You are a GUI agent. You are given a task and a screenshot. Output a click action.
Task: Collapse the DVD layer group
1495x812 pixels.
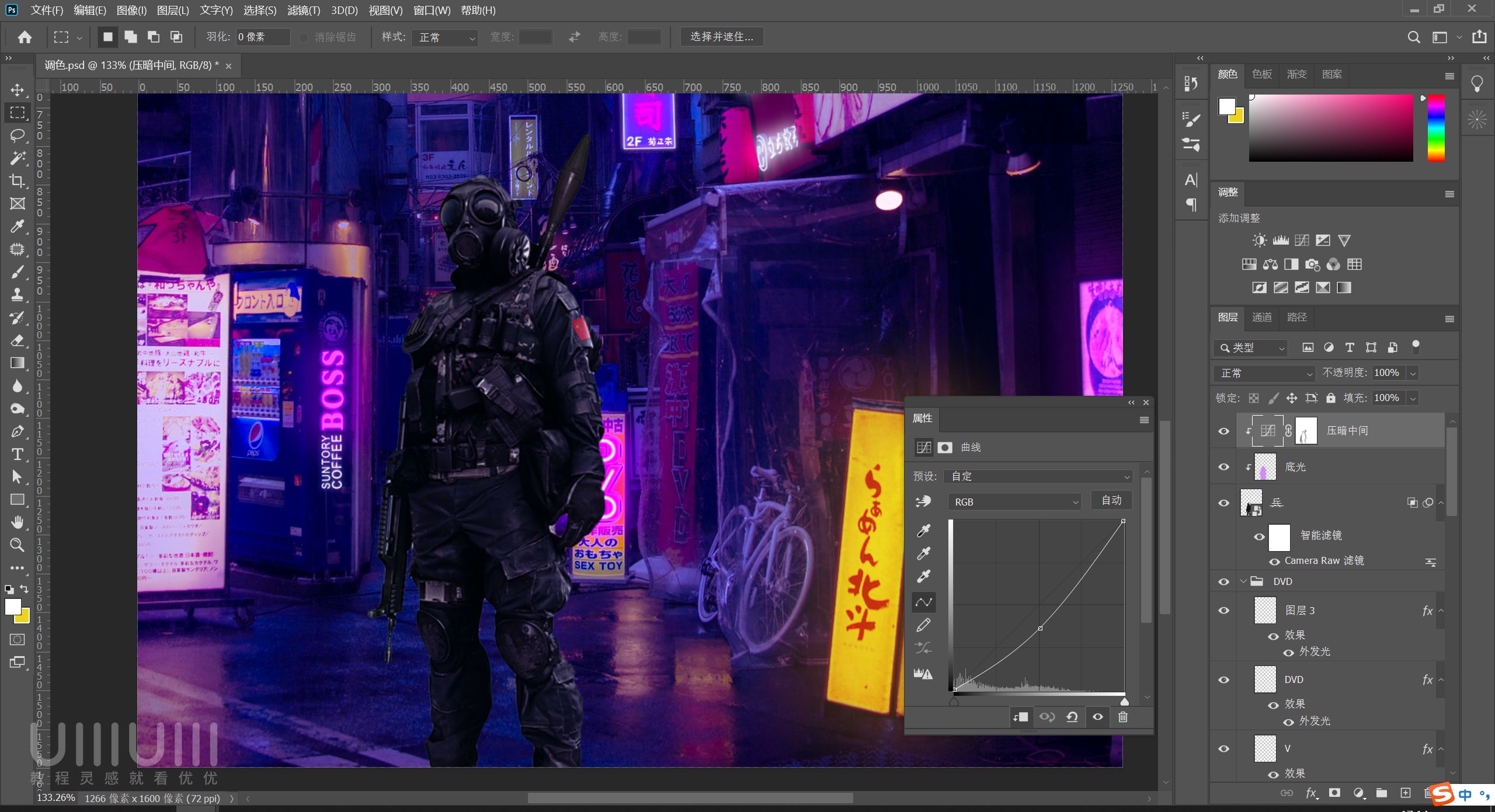tap(1243, 581)
